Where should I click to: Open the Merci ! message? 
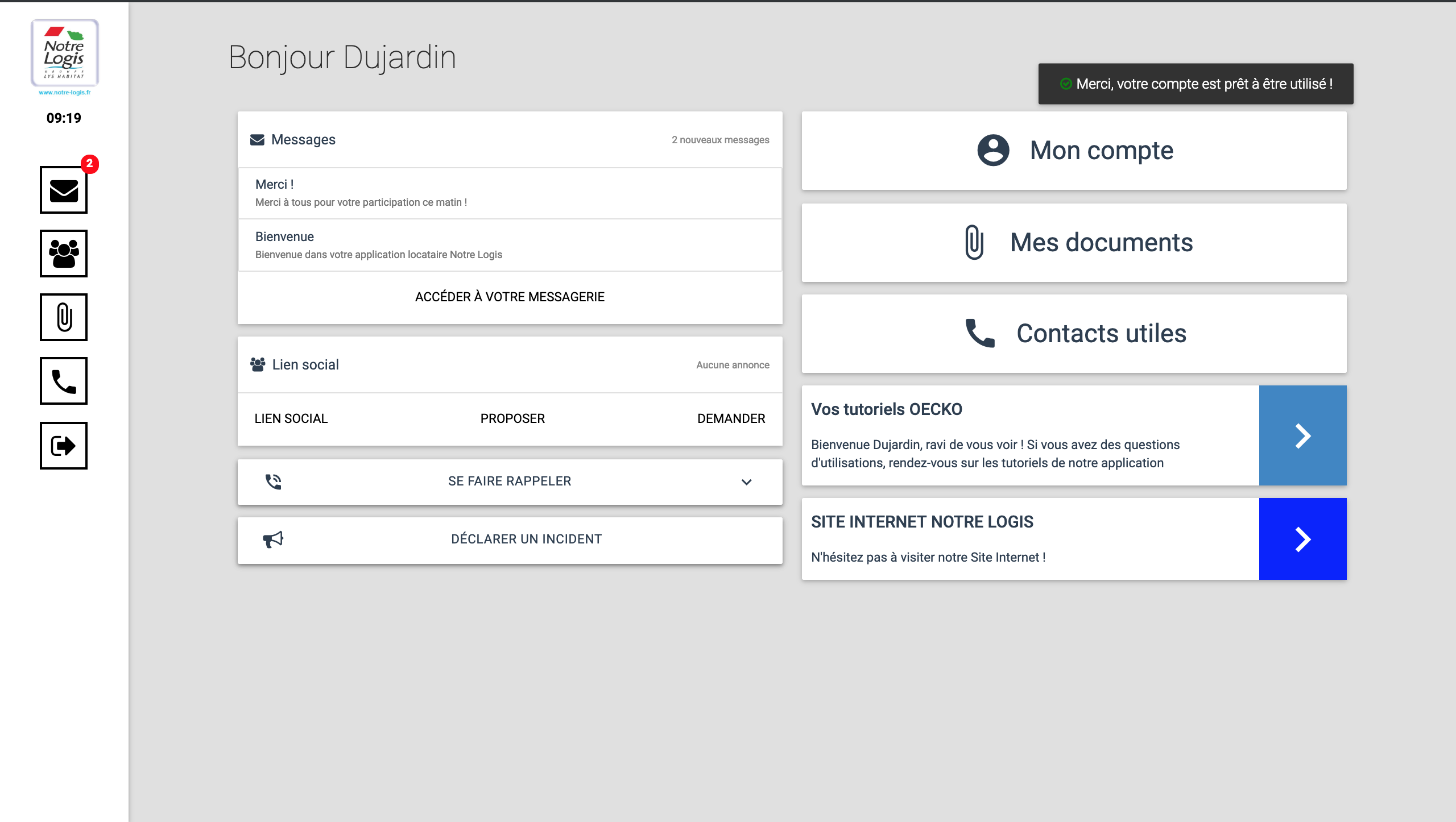pyautogui.click(x=510, y=193)
